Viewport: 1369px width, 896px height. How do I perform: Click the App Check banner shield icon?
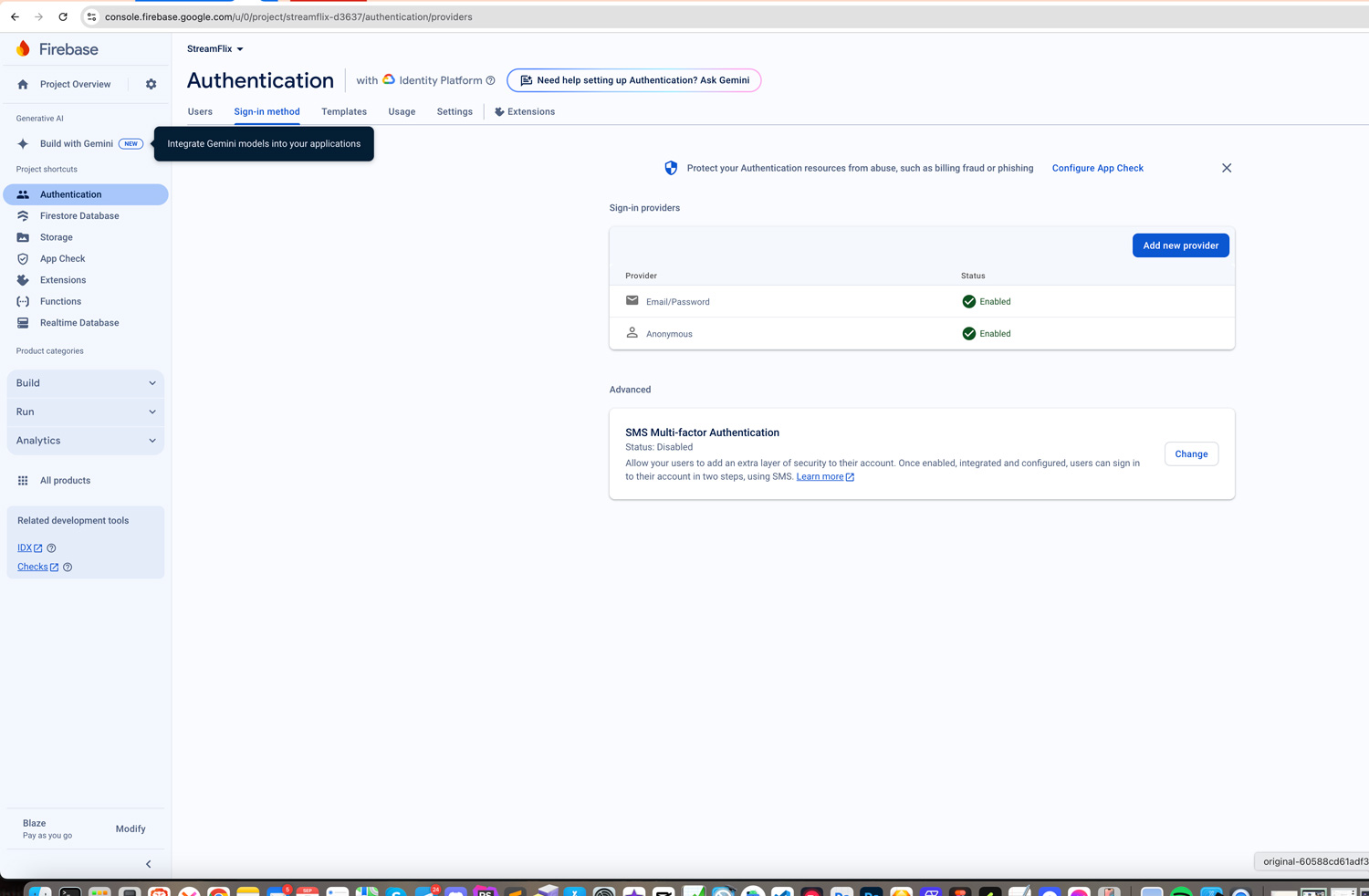point(671,168)
